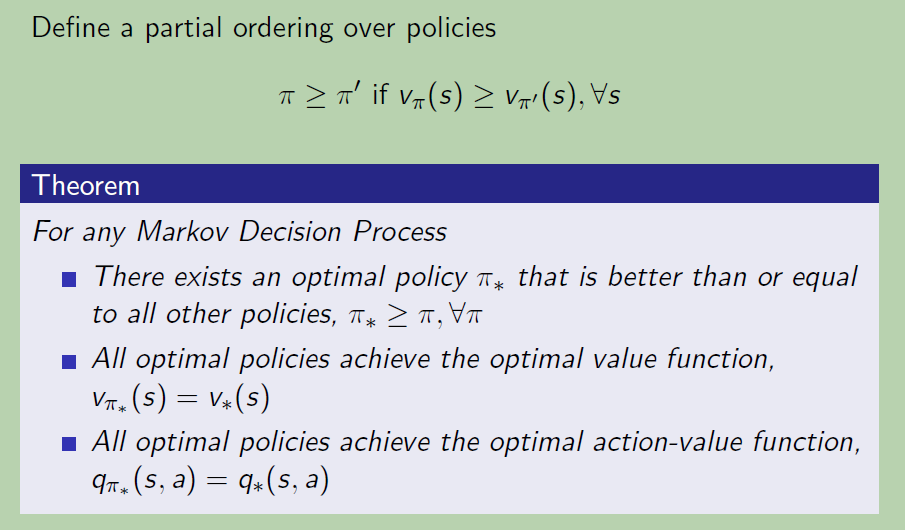The width and height of the screenshot is (905, 530).
Task: Click the bullet beside the action-value function statement
Action: tap(69, 444)
